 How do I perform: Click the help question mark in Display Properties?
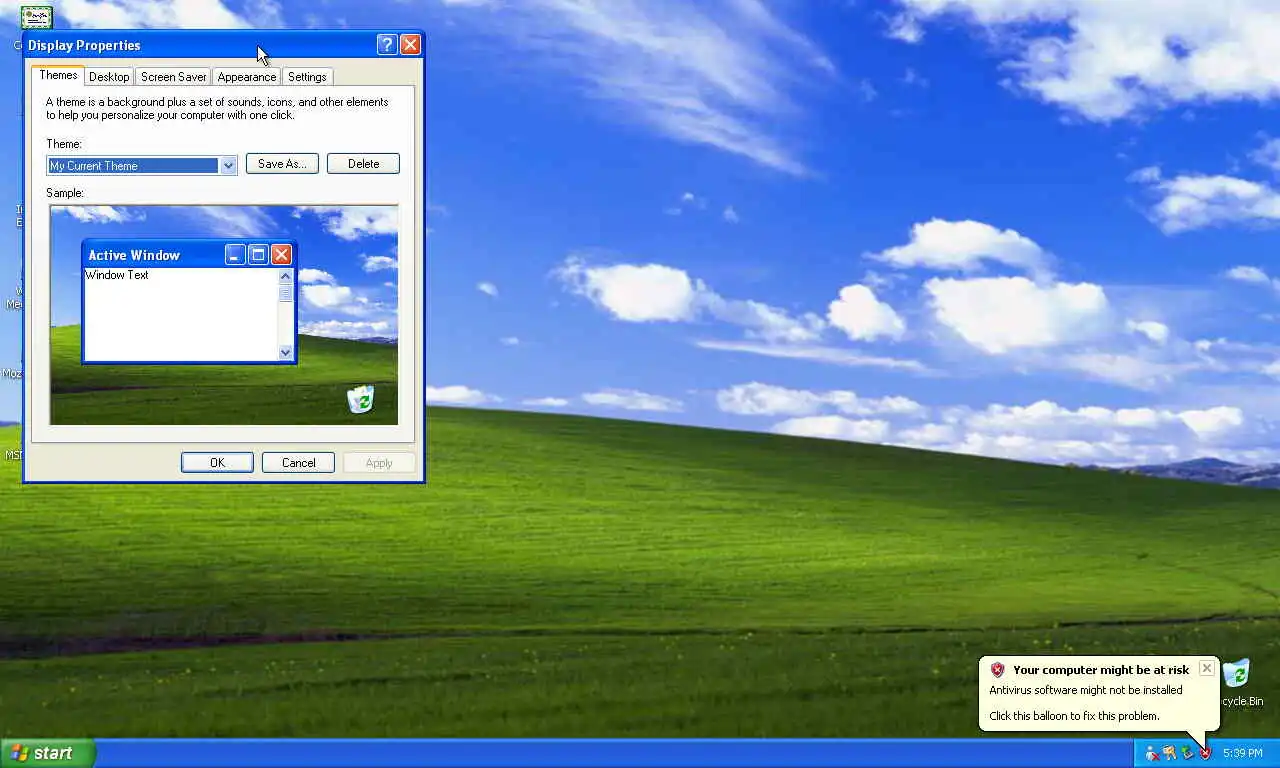pyautogui.click(x=387, y=44)
